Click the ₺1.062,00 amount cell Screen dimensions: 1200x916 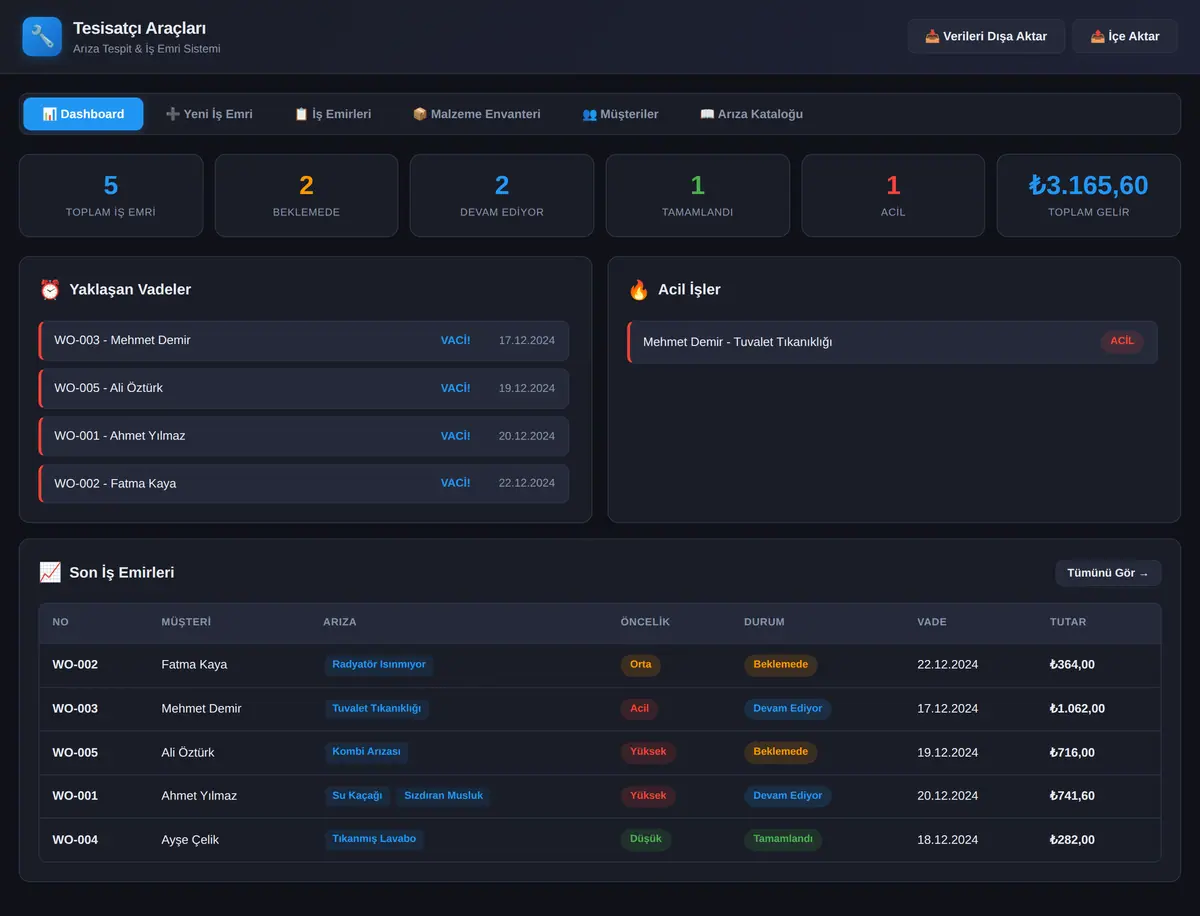(x=1077, y=708)
